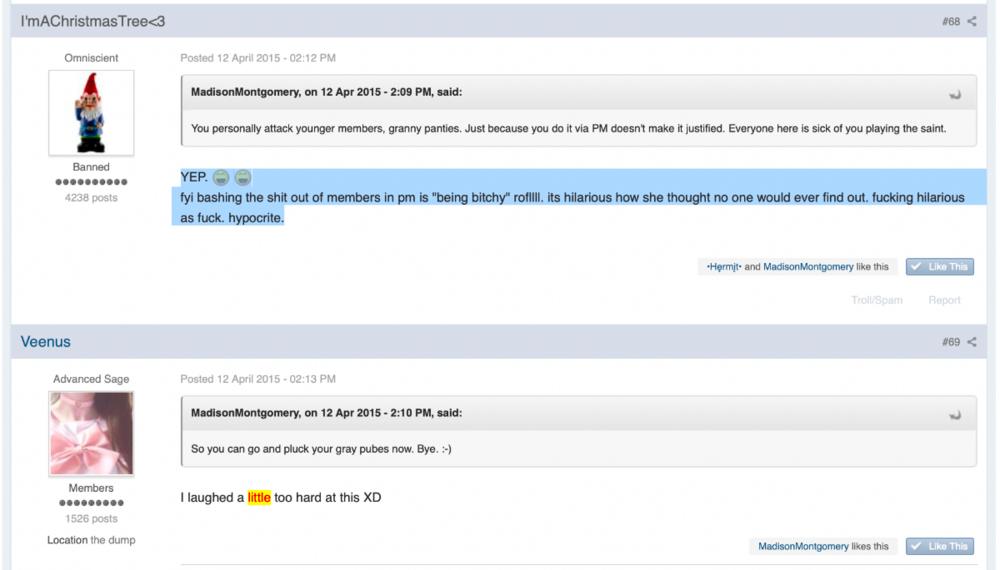Image resolution: width=1000 pixels, height=570 pixels.
Task: Click the second laughing emoji after YEP.
Action: click(x=242, y=177)
